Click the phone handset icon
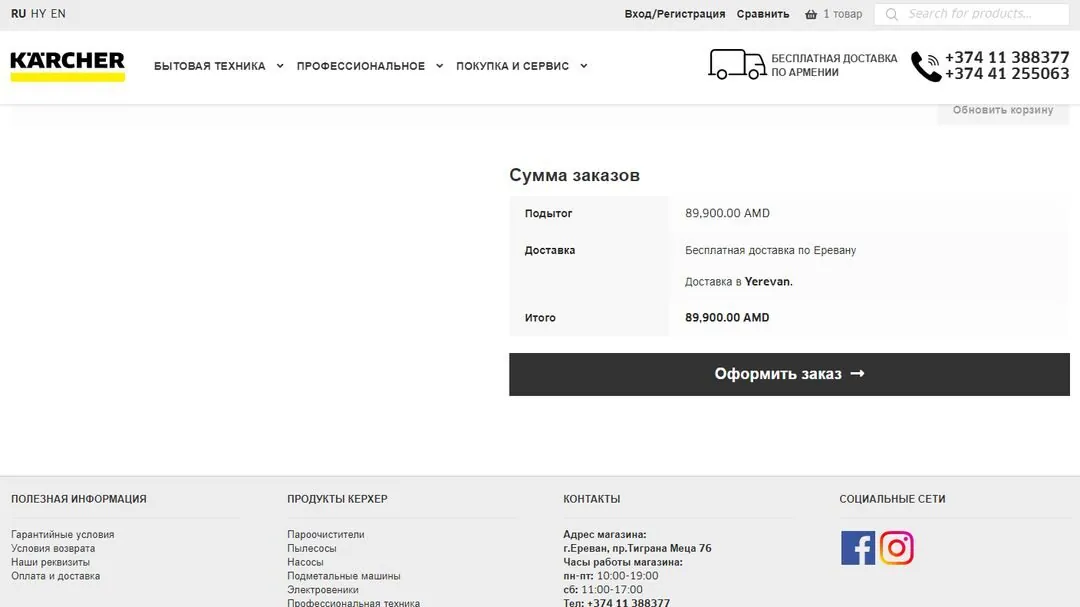 tap(926, 66)
